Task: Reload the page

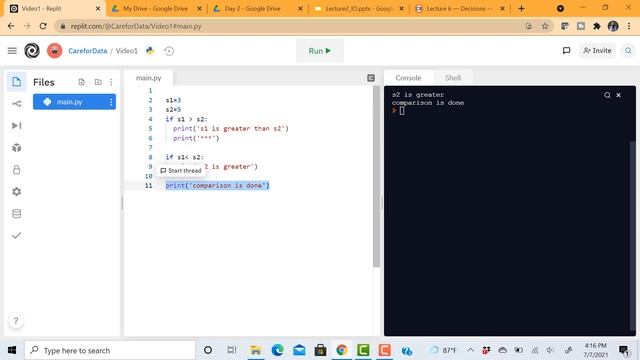Action: 43,26
